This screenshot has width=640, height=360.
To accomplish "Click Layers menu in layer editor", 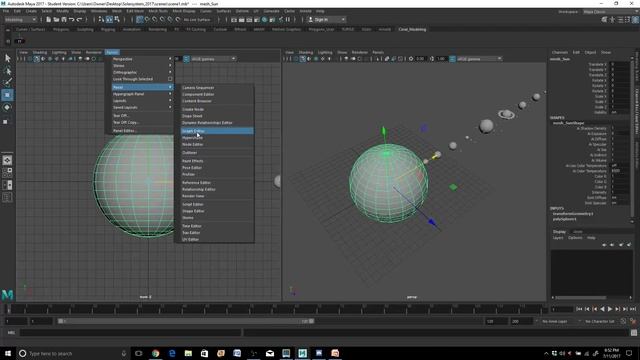I will (x=558, y=238).
